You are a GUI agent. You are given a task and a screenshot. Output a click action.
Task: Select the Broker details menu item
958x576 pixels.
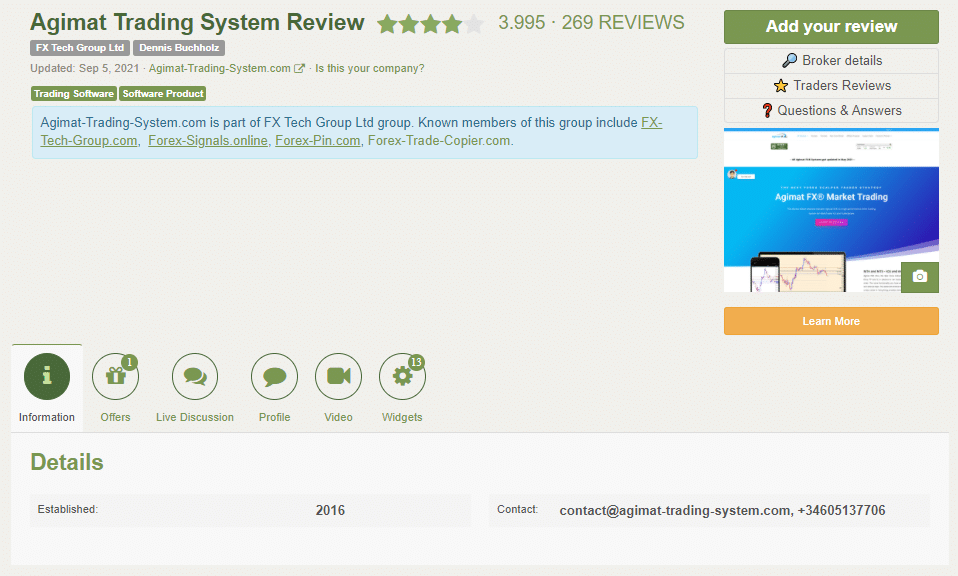pos(831,60)
